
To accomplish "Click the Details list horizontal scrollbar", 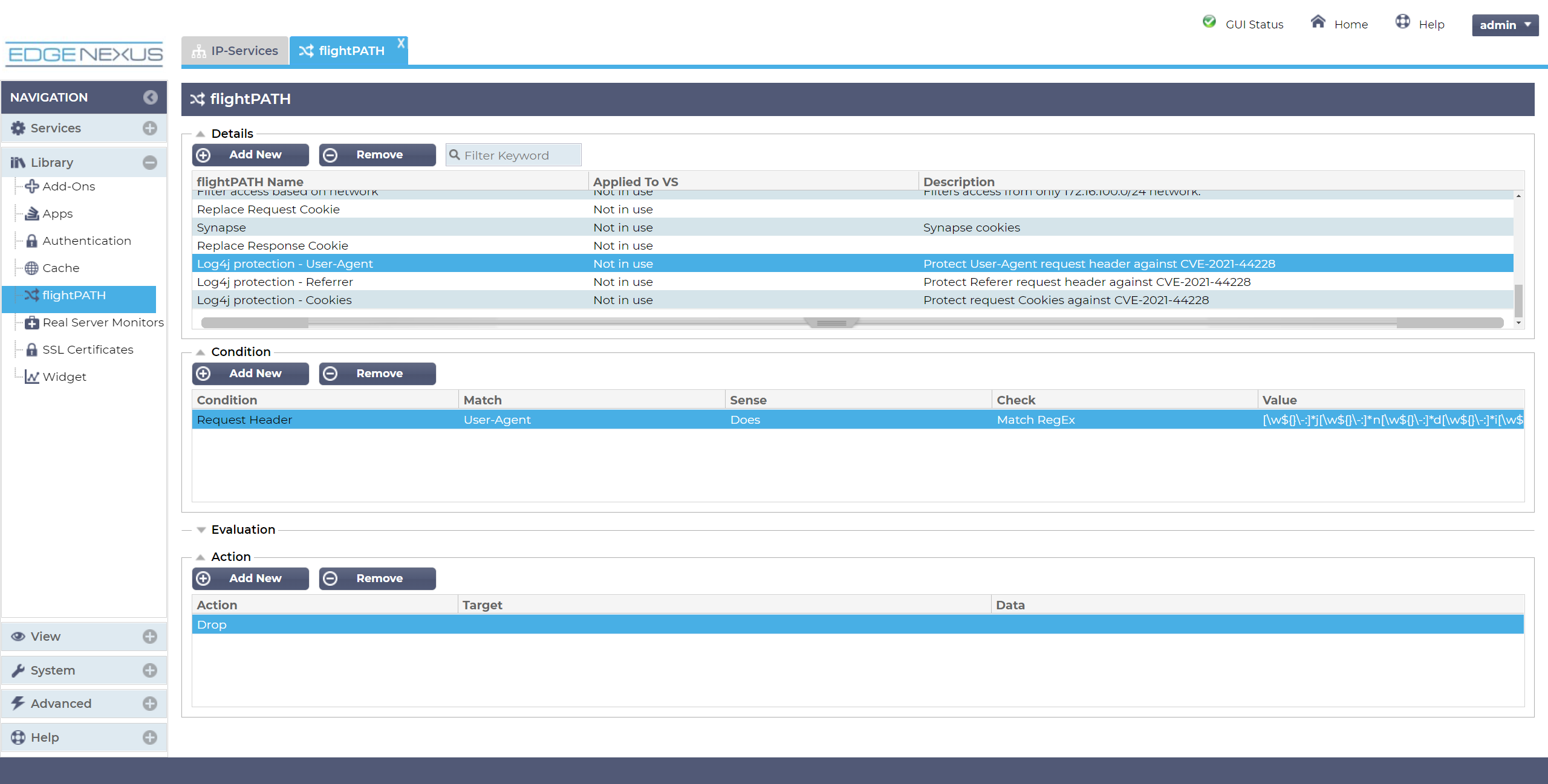I will coord(852,323).
